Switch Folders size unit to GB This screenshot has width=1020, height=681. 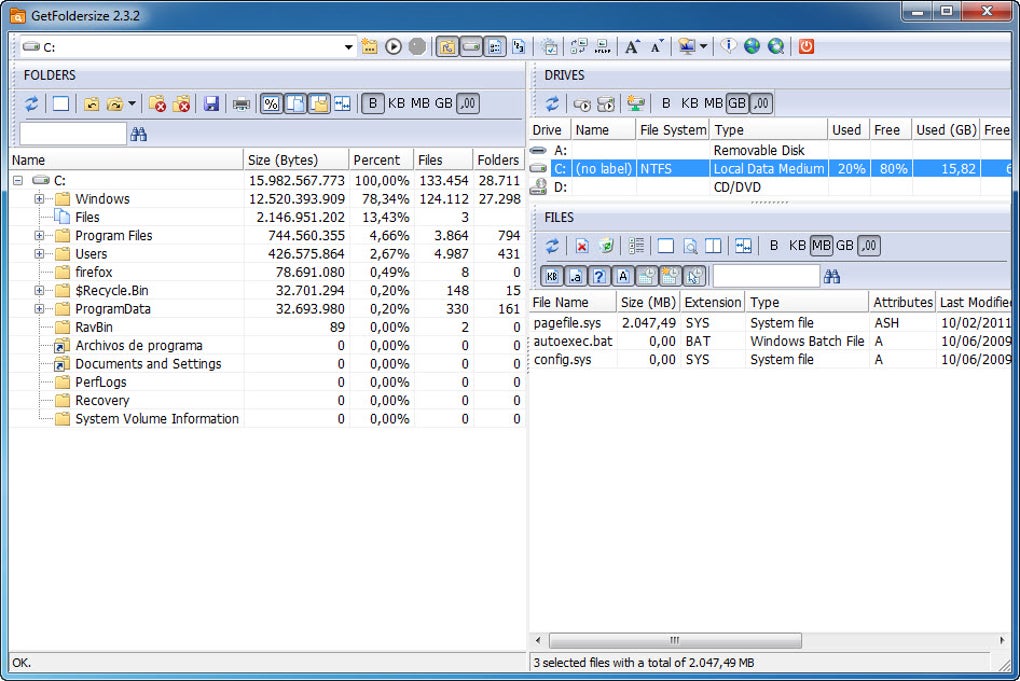tap(444, 103)
